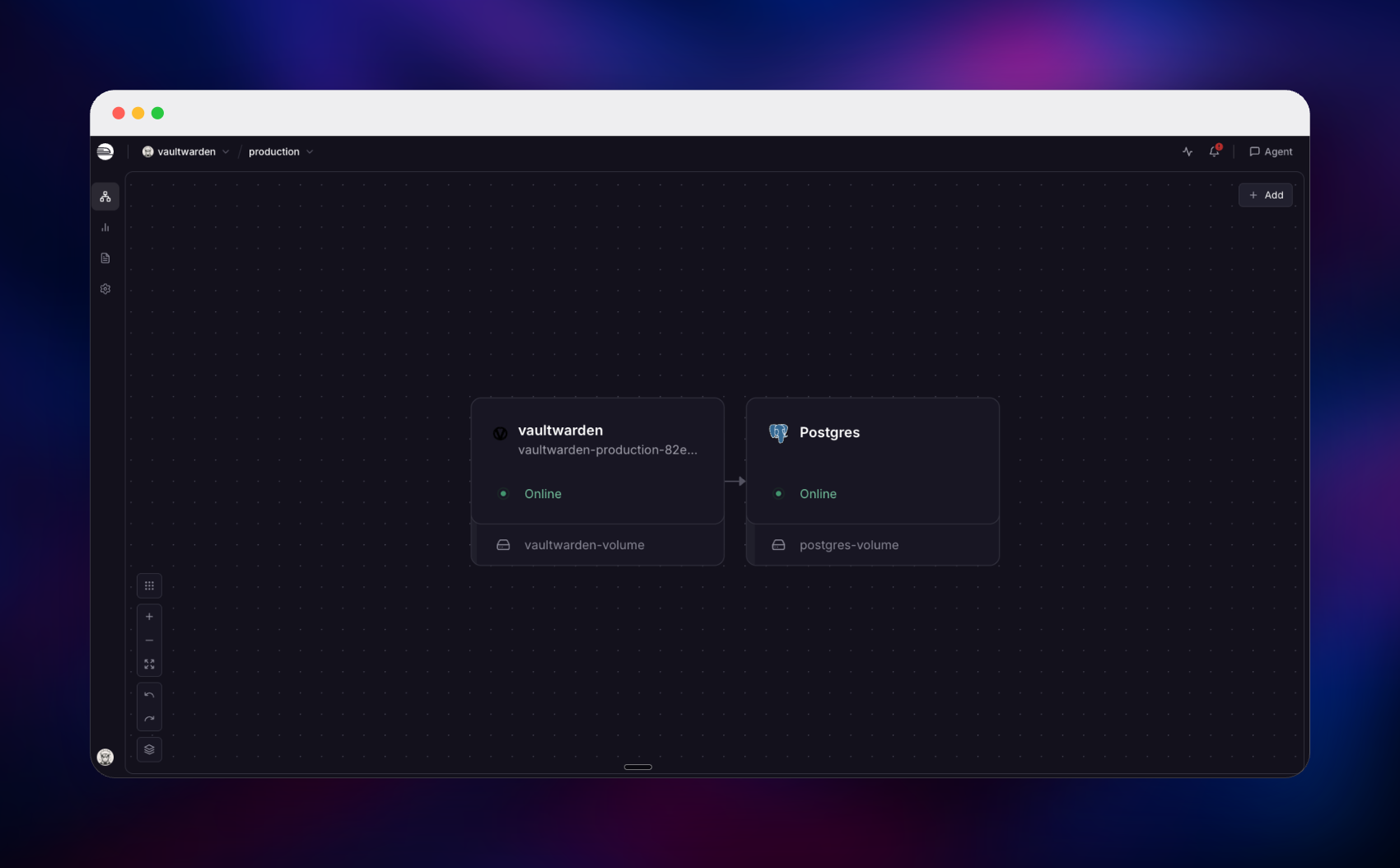Viewport: 1400px width, 868px height.
Task: Open the vaultwarden-volume row
Action: (x=598, y=545)
